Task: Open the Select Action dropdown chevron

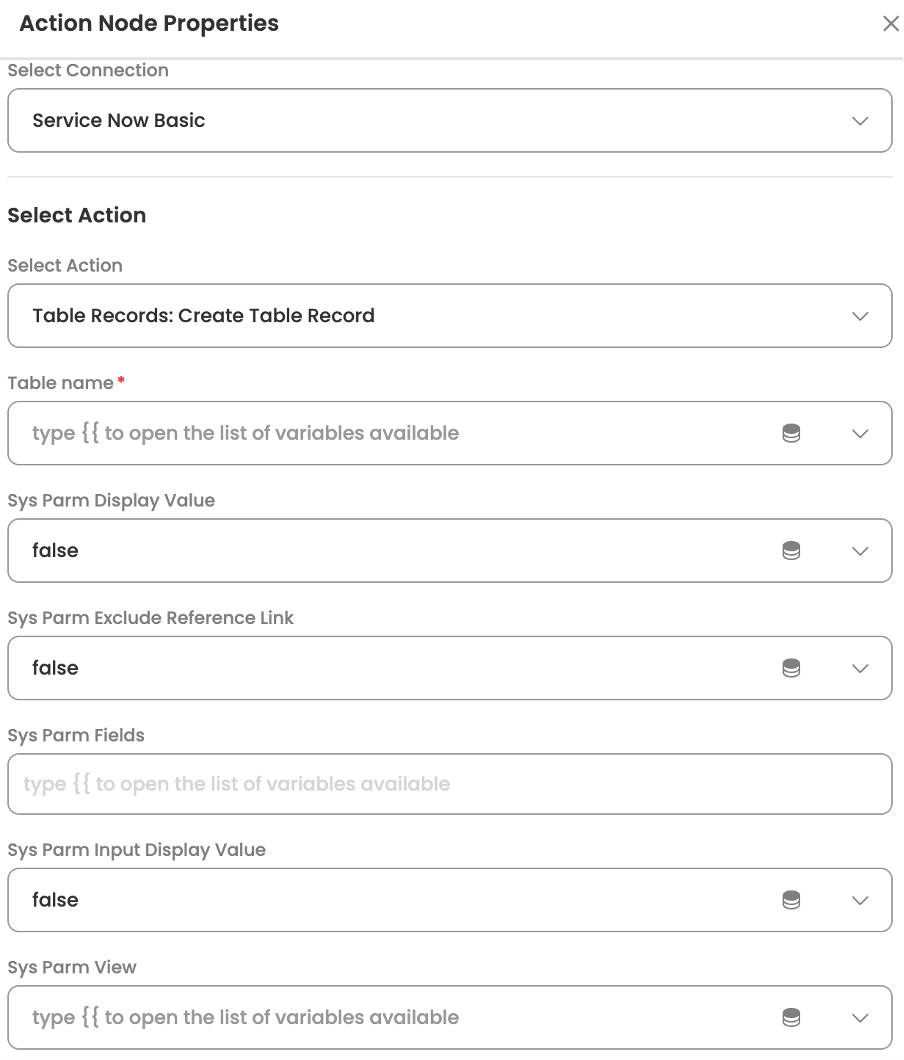Action: [x=860, y=316]
